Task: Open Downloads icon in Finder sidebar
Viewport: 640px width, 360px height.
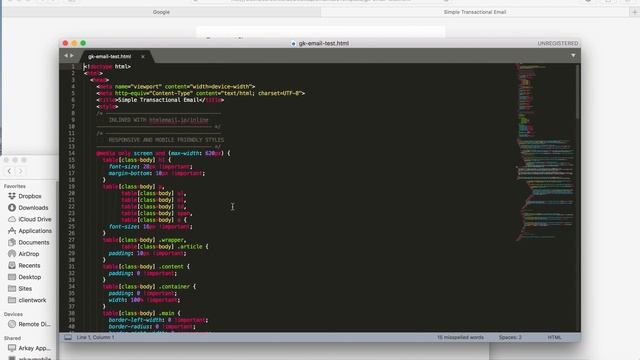Action: click(x=12, y=207)
